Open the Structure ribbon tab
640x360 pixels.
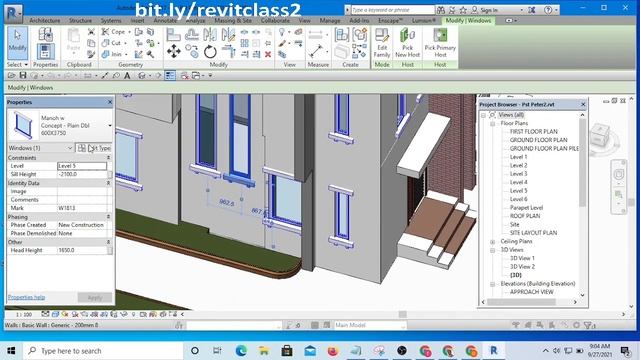(x=80, y=20)
